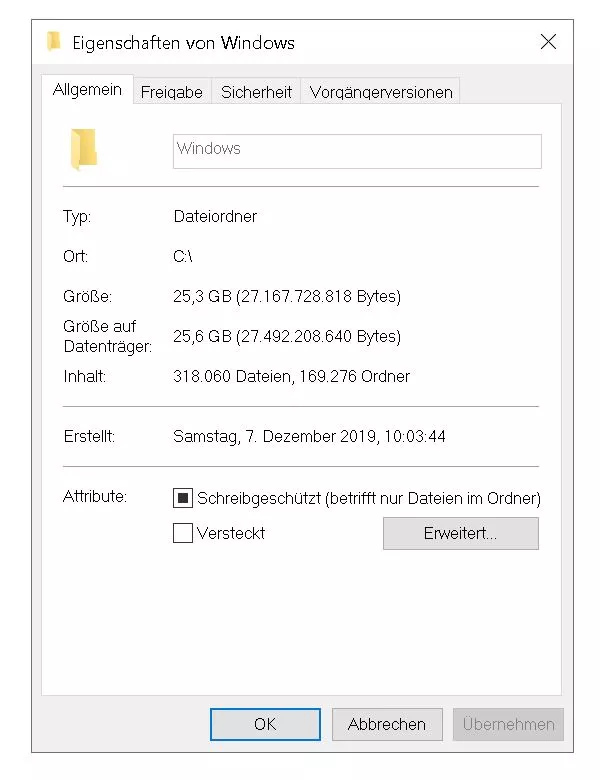Viewport: 600px width, 780px height.
Task: Click the location value C:\
Action: pyautogui.click(x=183, y=256)
